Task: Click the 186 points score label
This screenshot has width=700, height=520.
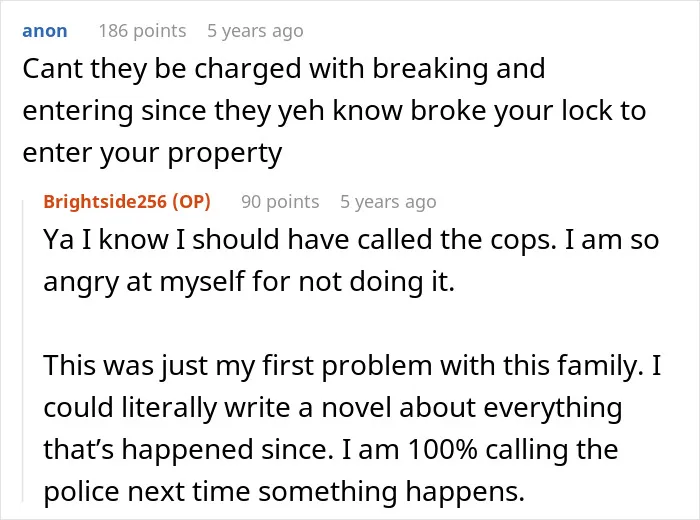Action: [x=142, y=31]
